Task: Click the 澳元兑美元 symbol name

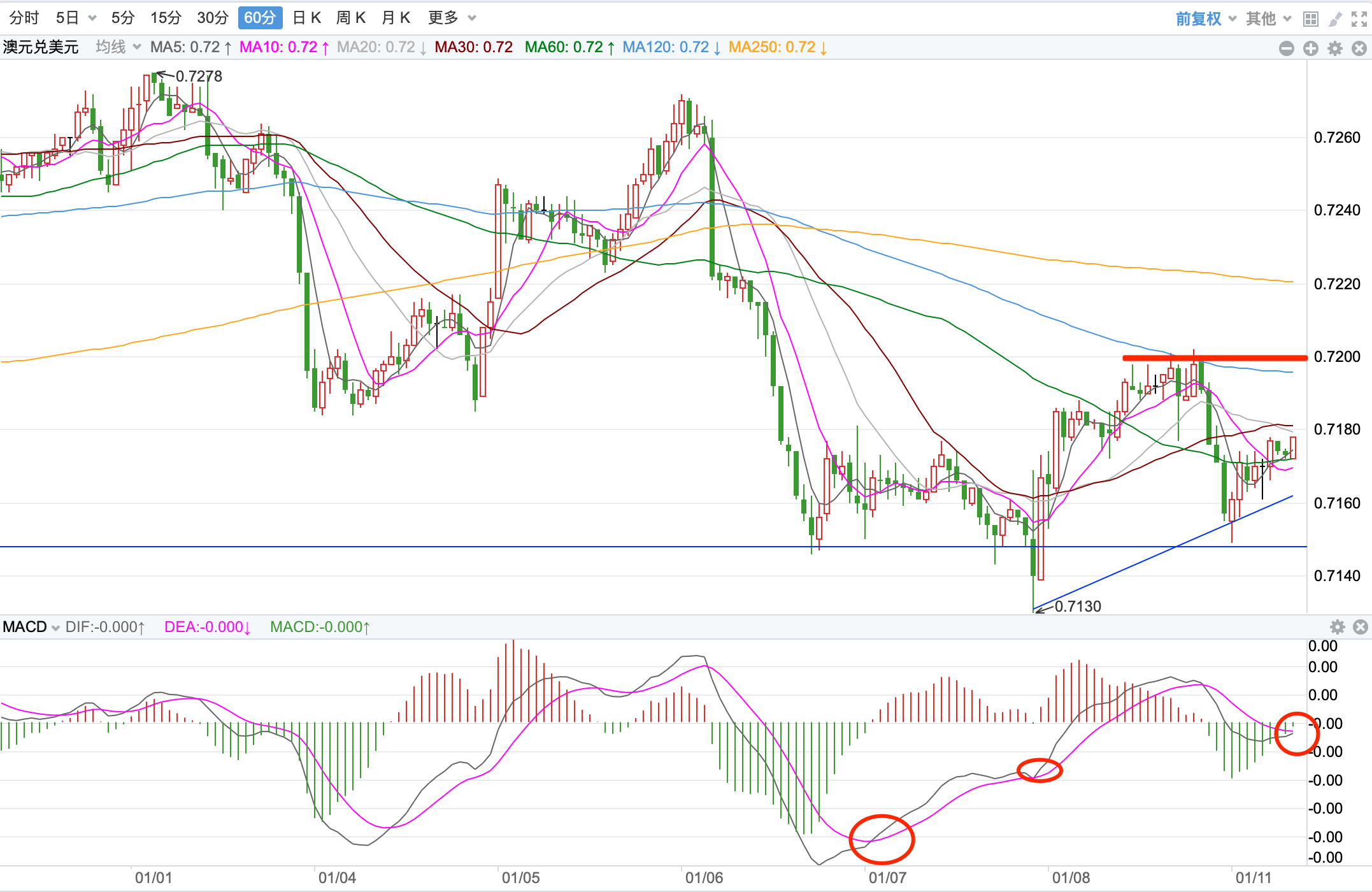Action: point(41,47)
